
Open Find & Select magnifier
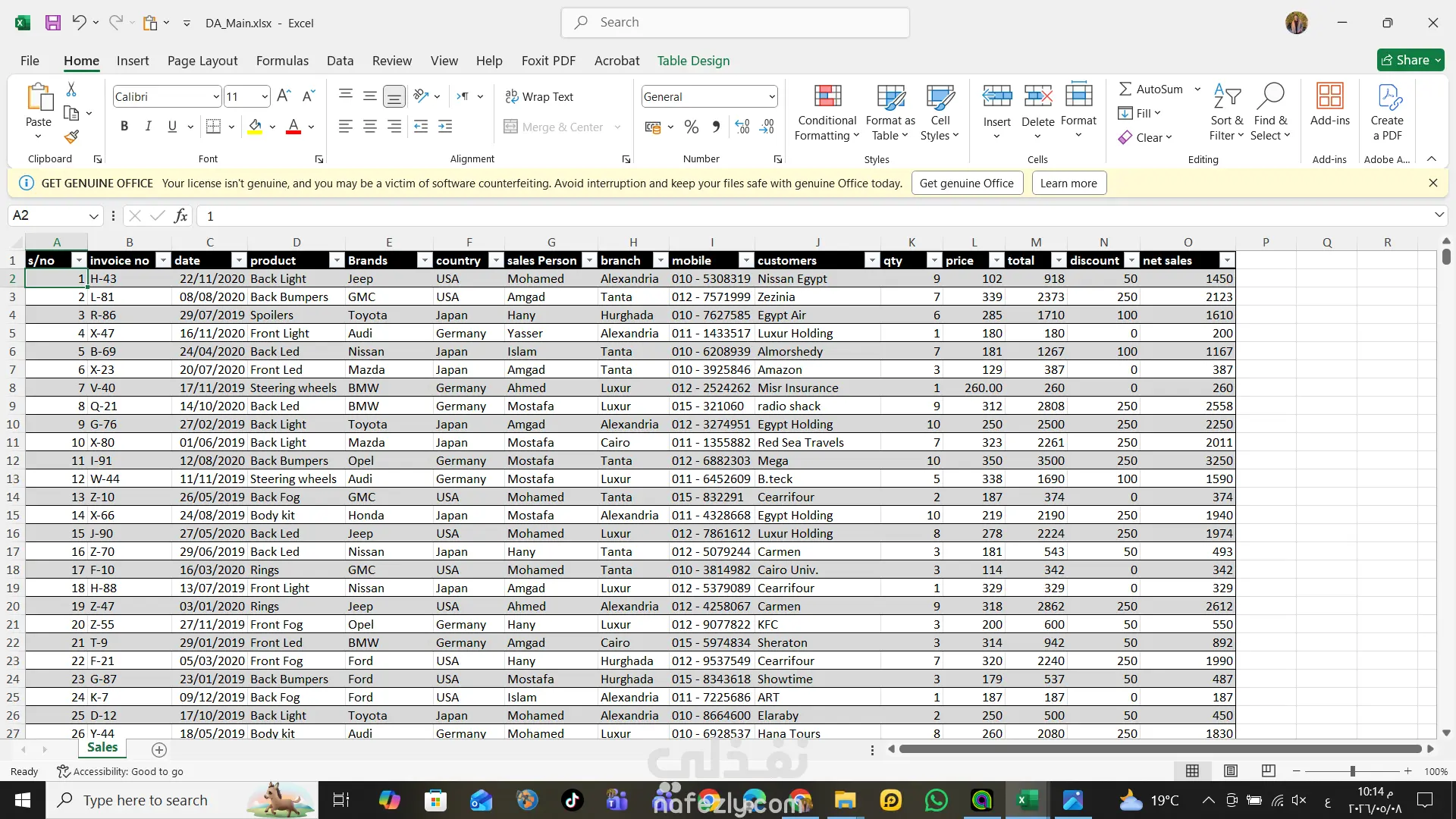point(1270,112)
